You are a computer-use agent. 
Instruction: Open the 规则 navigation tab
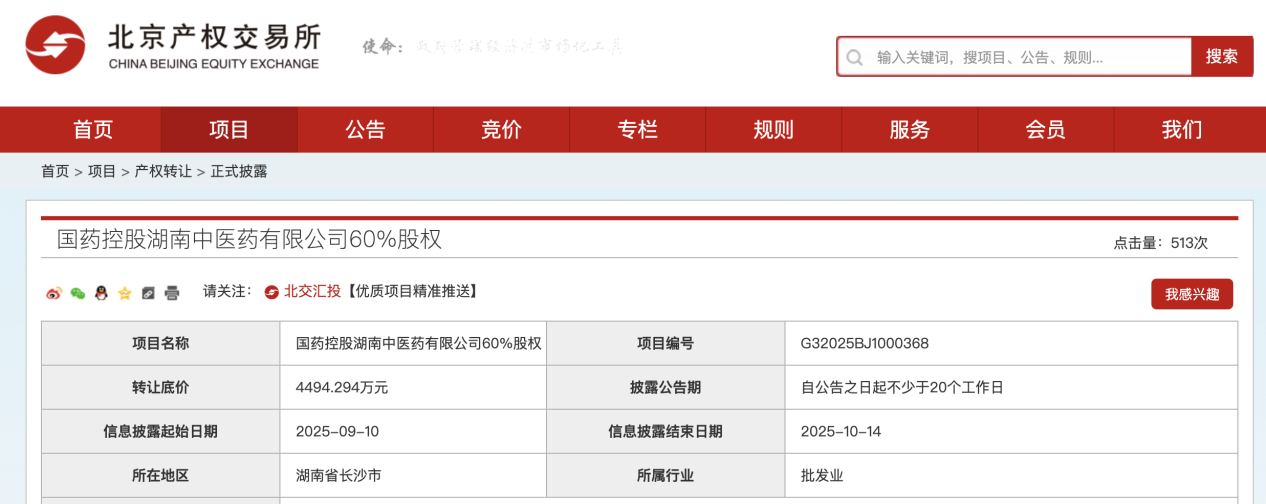click(773, 130)
